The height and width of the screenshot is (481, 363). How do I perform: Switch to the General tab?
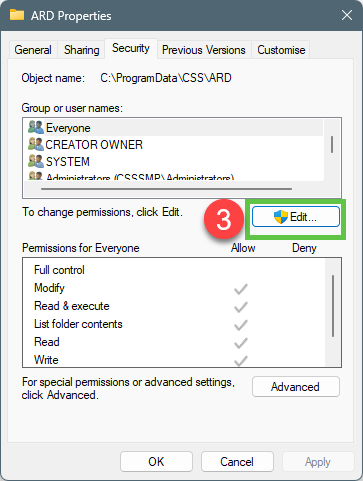pos(33,50)
